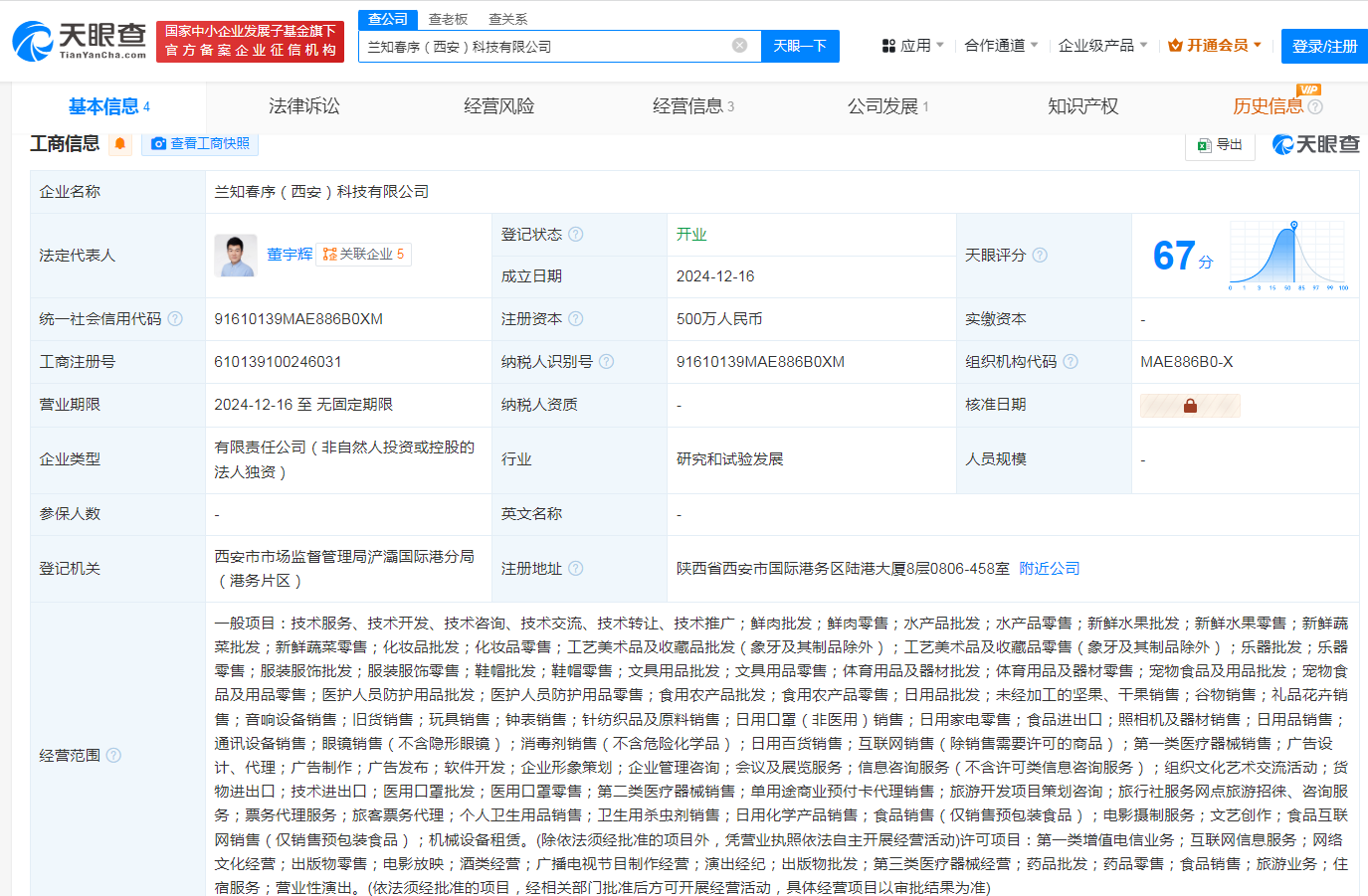Open the TianYanCha logo homepage
This screenshot has width=1368, height=896.
[79, 41]
